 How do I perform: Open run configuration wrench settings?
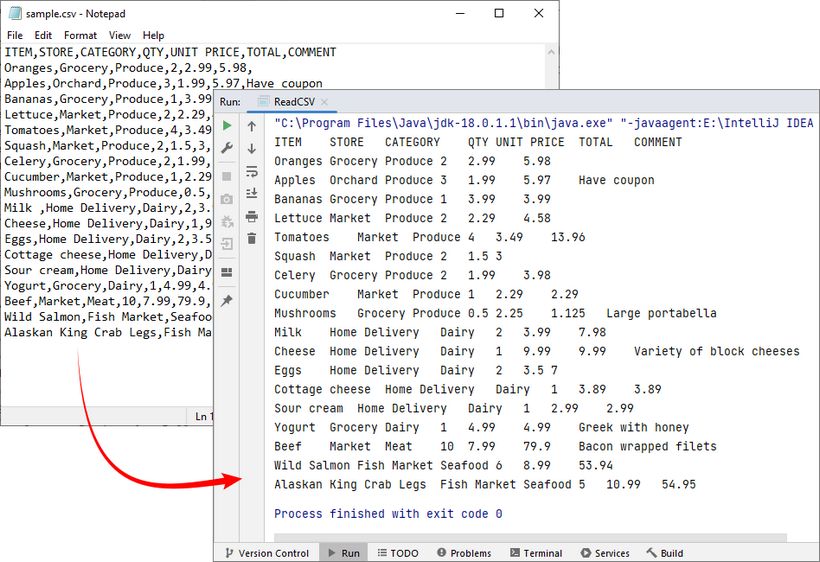[x=227, y=149]
